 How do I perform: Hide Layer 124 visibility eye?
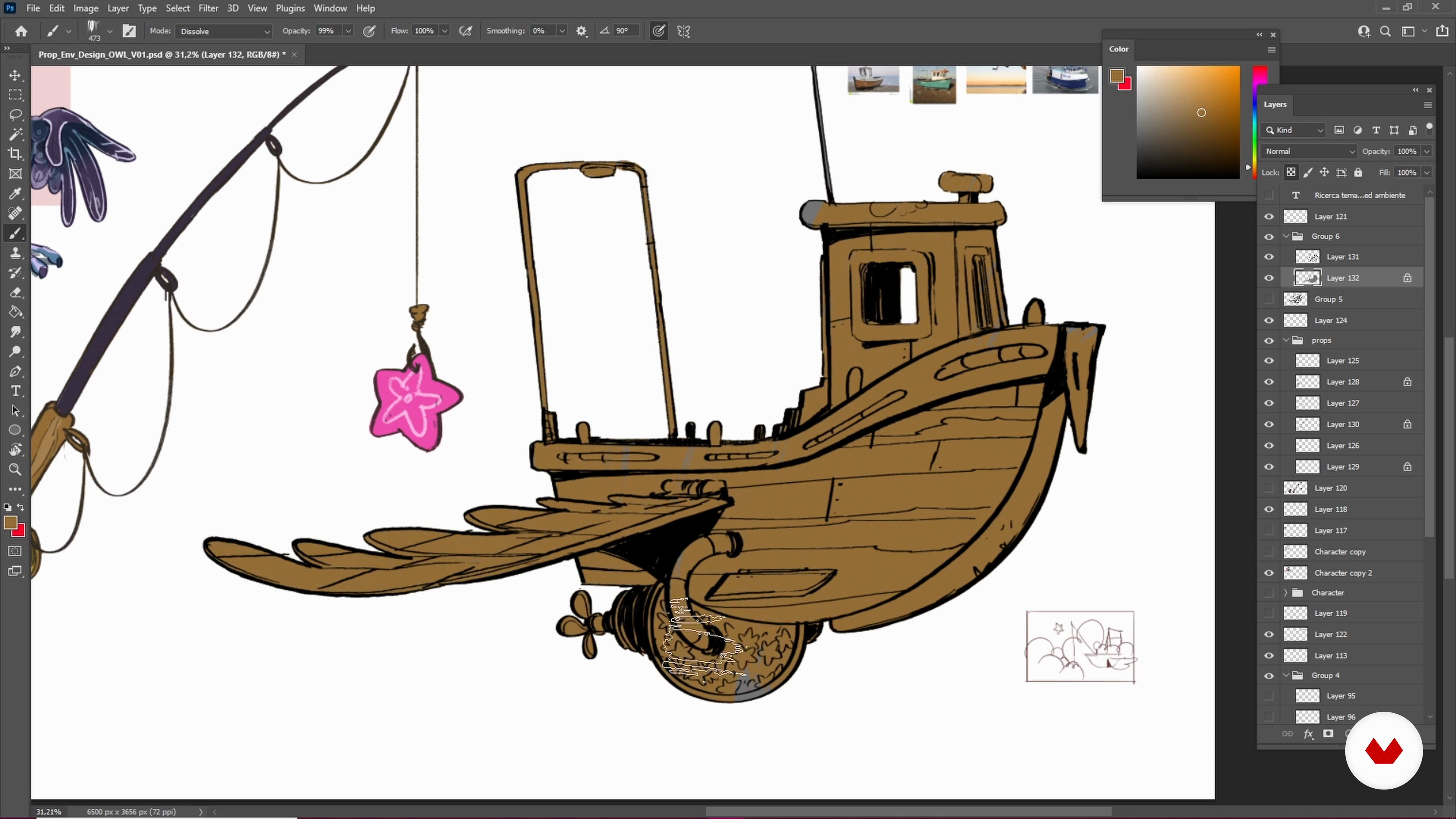pyautogui.click(x=1269, y=320)
